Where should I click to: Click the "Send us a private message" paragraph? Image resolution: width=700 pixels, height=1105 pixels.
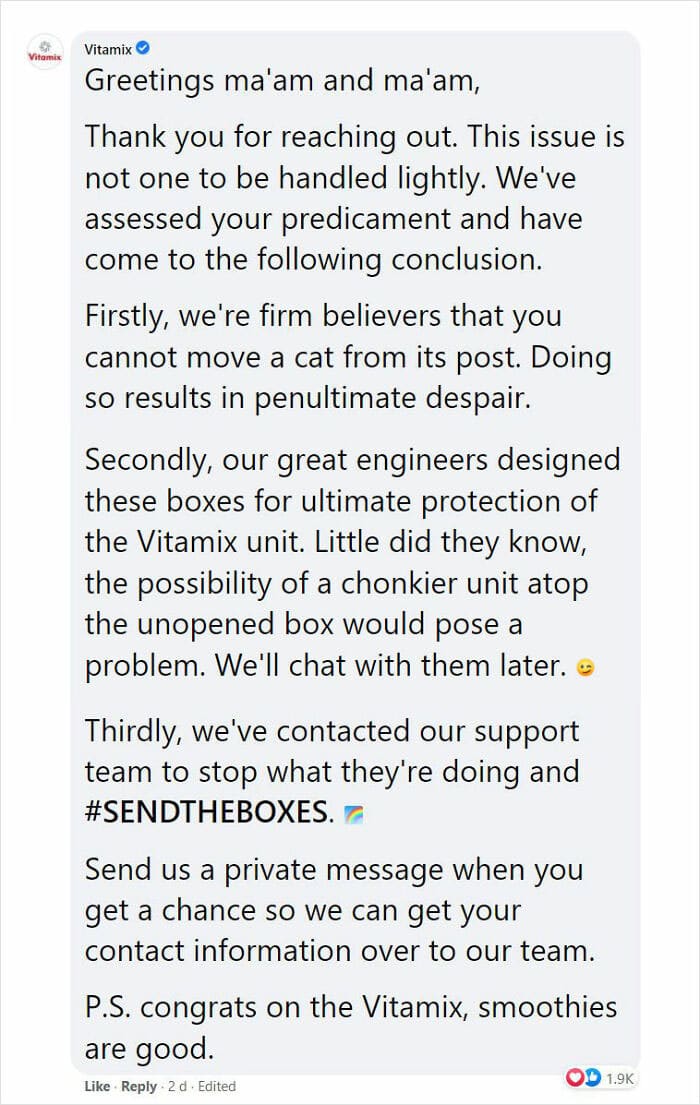[x=340, y=911]
